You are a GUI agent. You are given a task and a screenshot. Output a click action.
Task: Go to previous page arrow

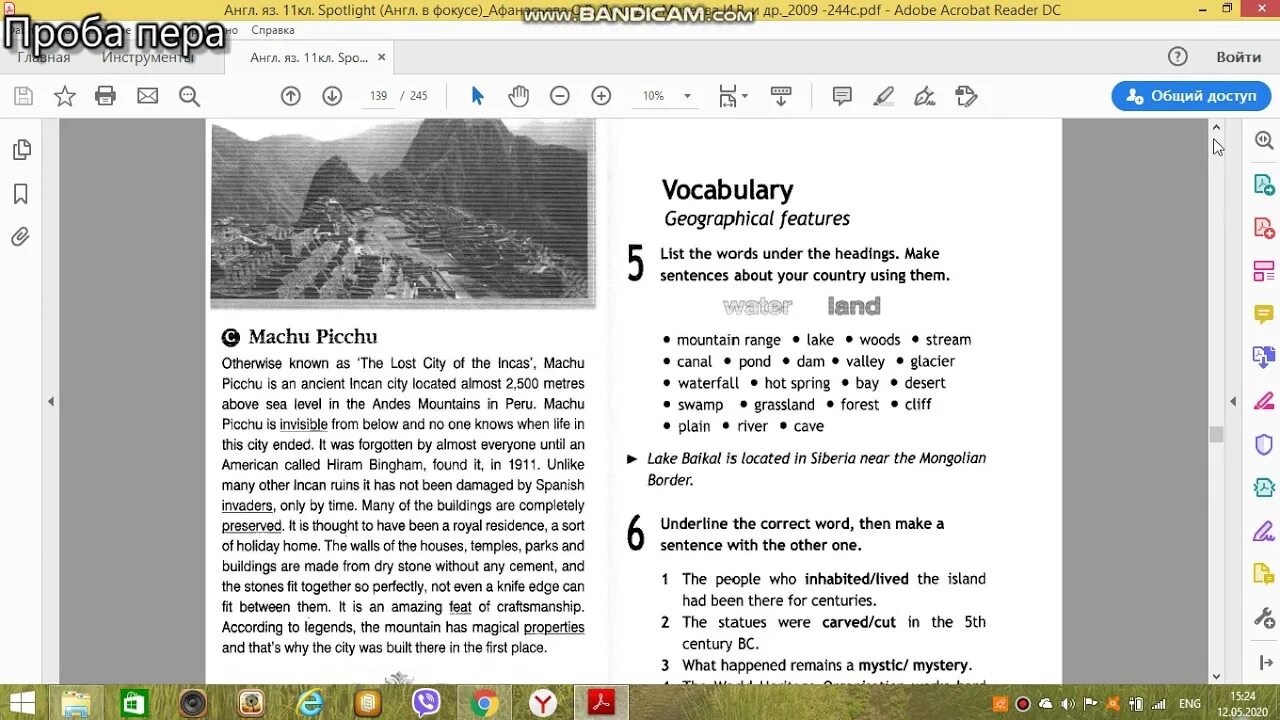[x=290, y=96]
